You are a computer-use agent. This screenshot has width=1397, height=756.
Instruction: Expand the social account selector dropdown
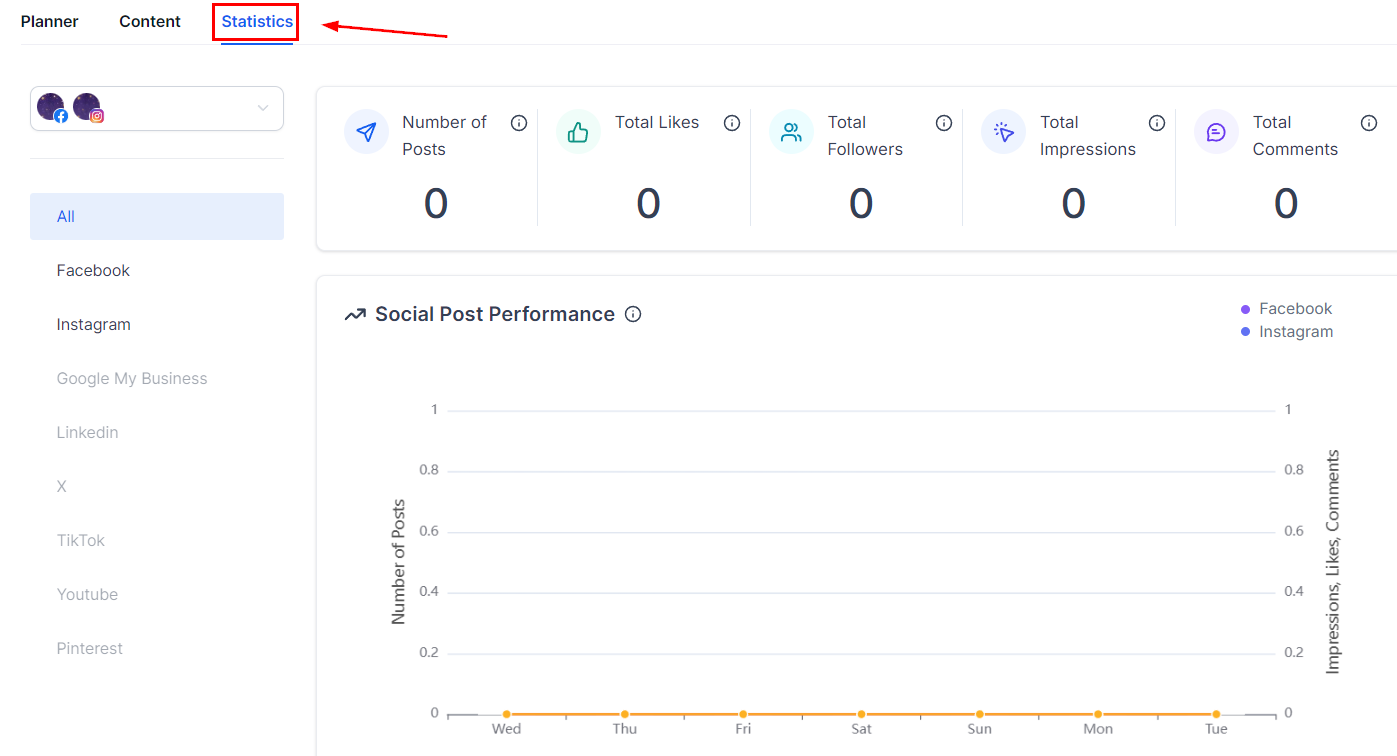coord(263,108)
